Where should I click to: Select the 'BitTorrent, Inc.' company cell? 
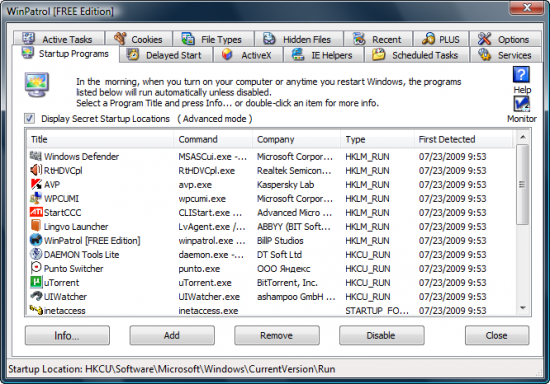(287, 283)
